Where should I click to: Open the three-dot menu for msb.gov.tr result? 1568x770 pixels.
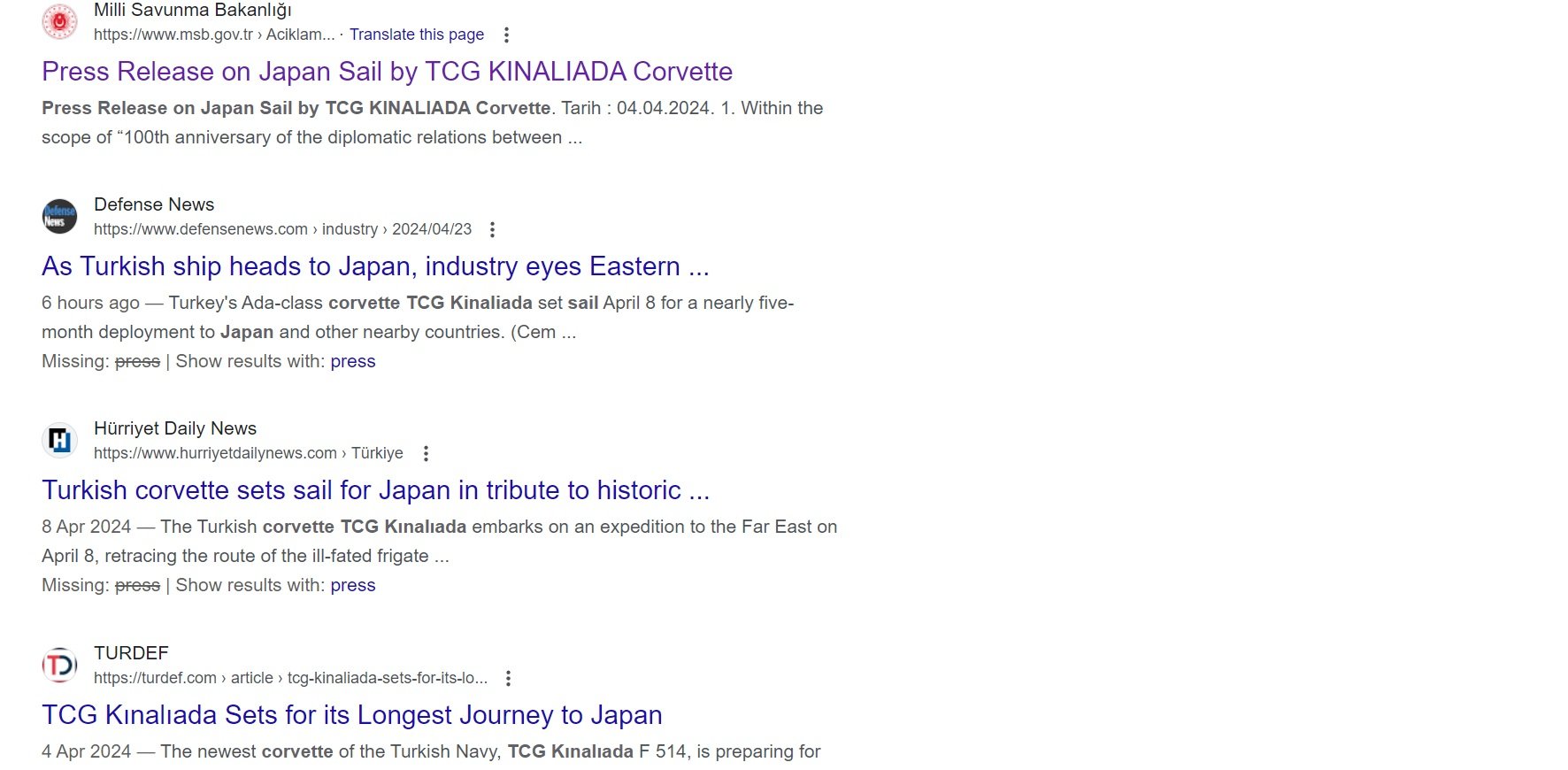pyautogui.click(x=506, y=35)
